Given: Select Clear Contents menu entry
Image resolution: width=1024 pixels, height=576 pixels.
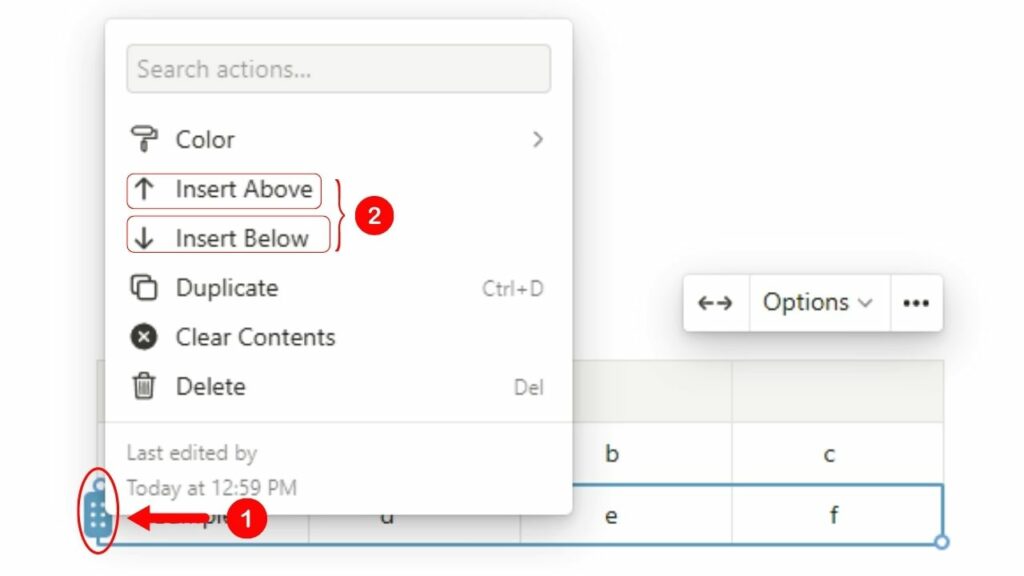Looking at the screenshot, I should click(256, 337).
